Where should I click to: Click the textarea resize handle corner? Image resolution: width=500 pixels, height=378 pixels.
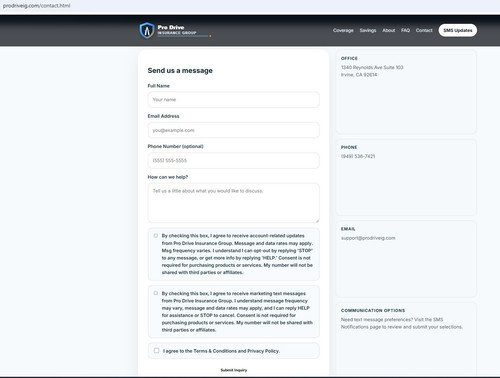tap(317, 221)
